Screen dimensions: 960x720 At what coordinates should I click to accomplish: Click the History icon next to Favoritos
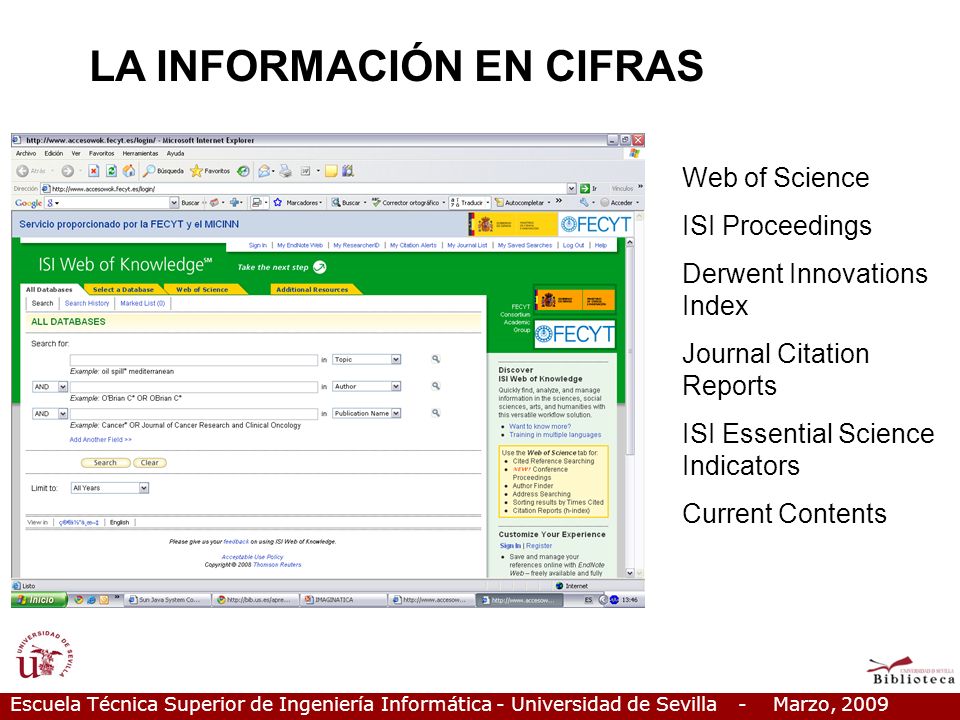tap(244, 171)
